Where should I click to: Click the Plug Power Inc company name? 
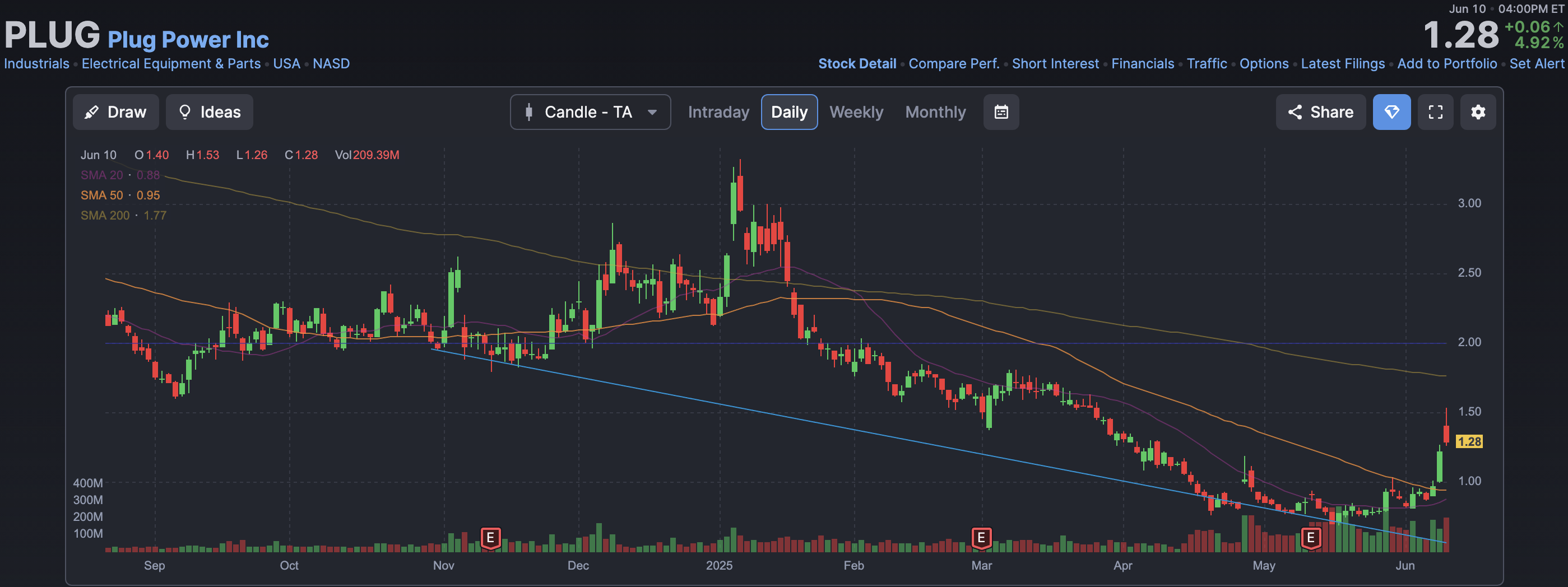pos(188,40)
